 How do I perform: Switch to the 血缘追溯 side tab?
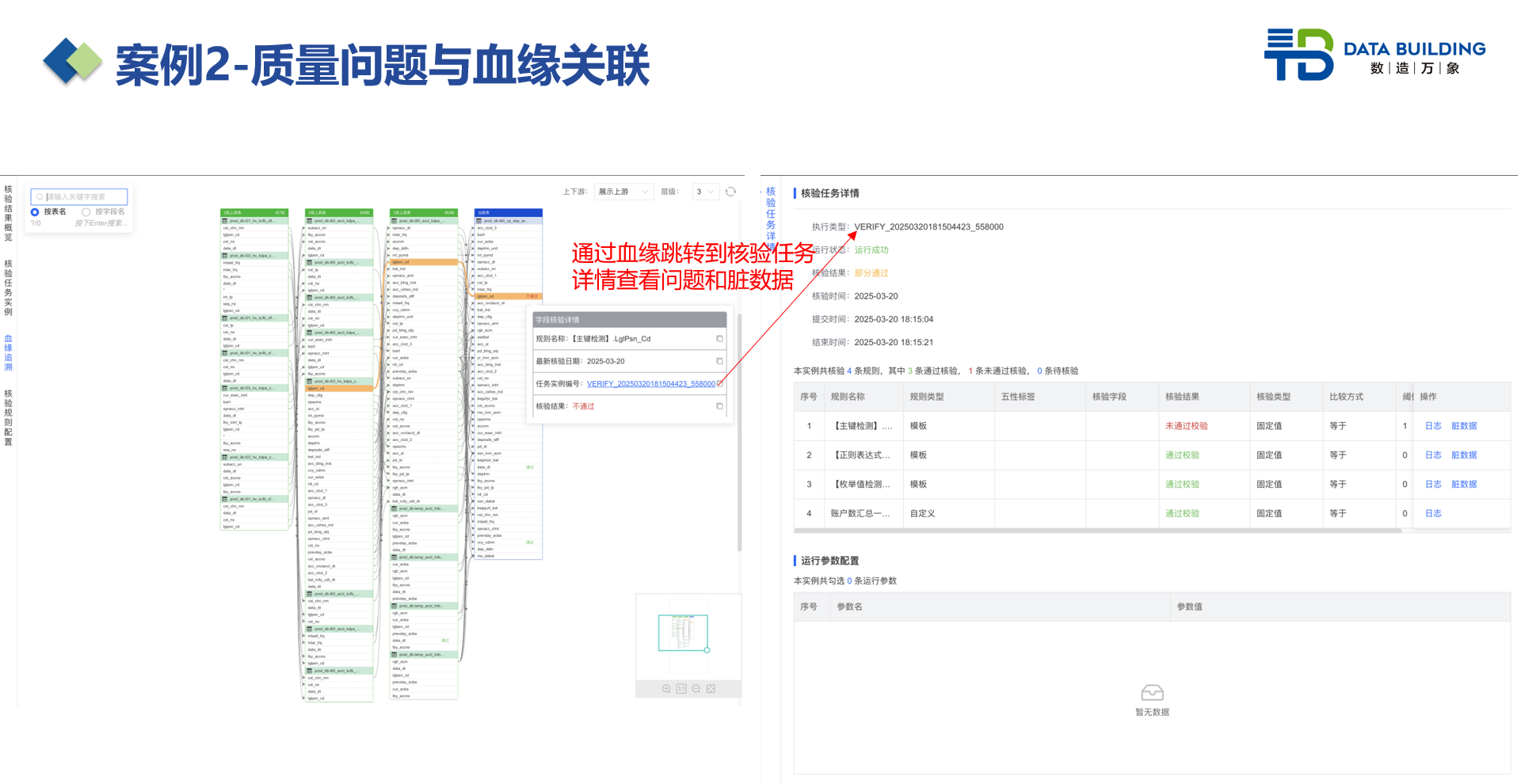click(x=9, y=353)
